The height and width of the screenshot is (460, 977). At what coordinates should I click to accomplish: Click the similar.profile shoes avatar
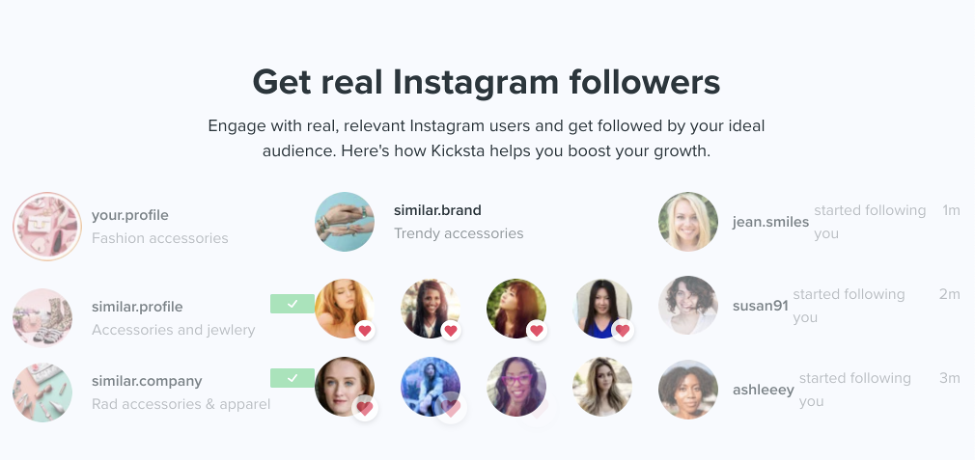tap(42, 317)
